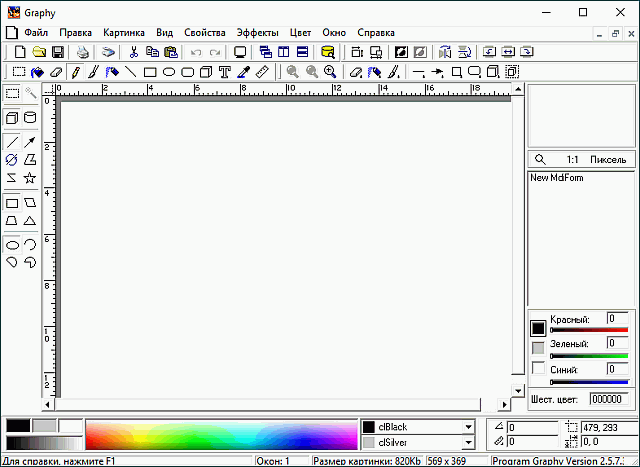Select the Cut scissors icon

coord(133,52)
